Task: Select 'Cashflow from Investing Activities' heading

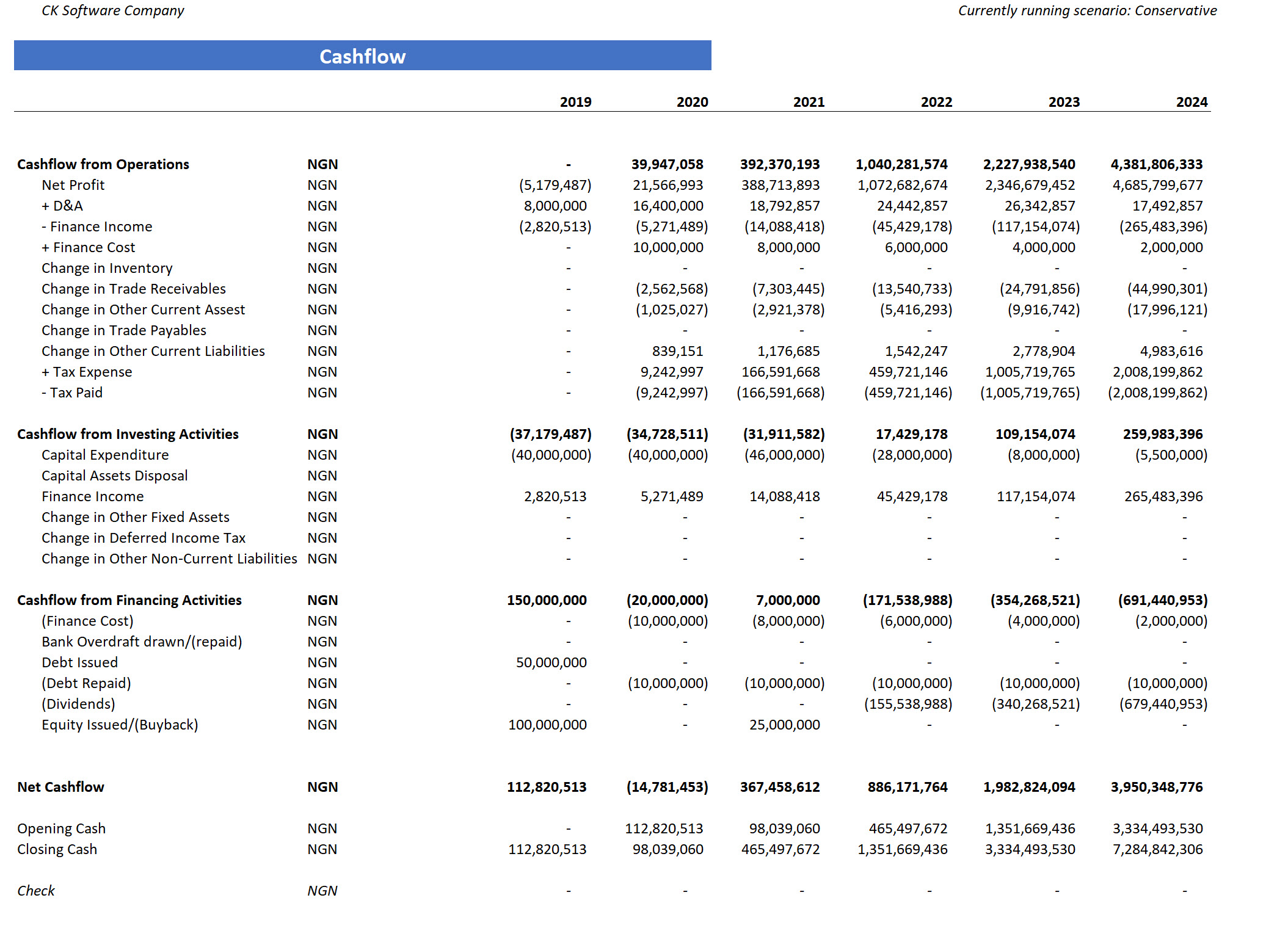Action: click(128, 434)
